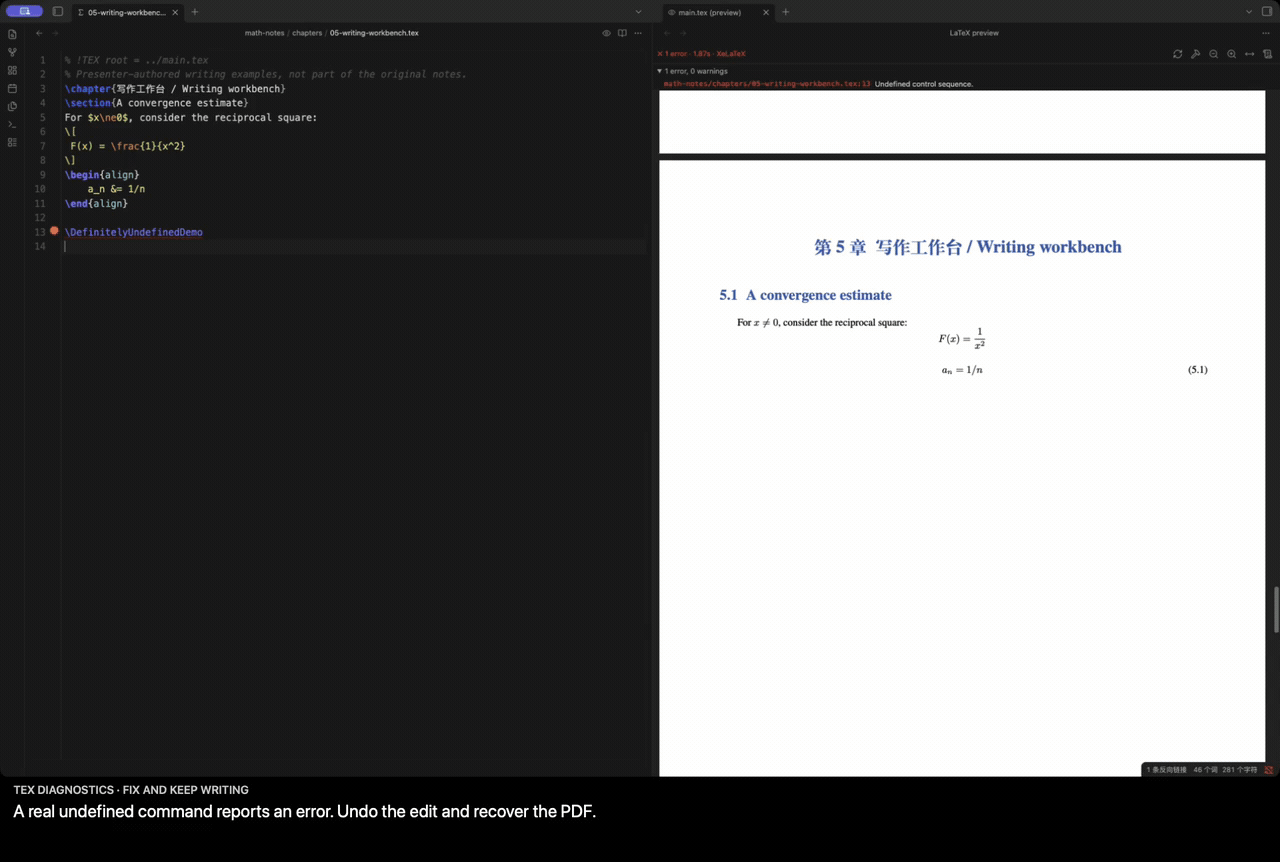Click the red sync status icon
Image resolution: width=1280 pixels, height=862 pixels.
1269,770
